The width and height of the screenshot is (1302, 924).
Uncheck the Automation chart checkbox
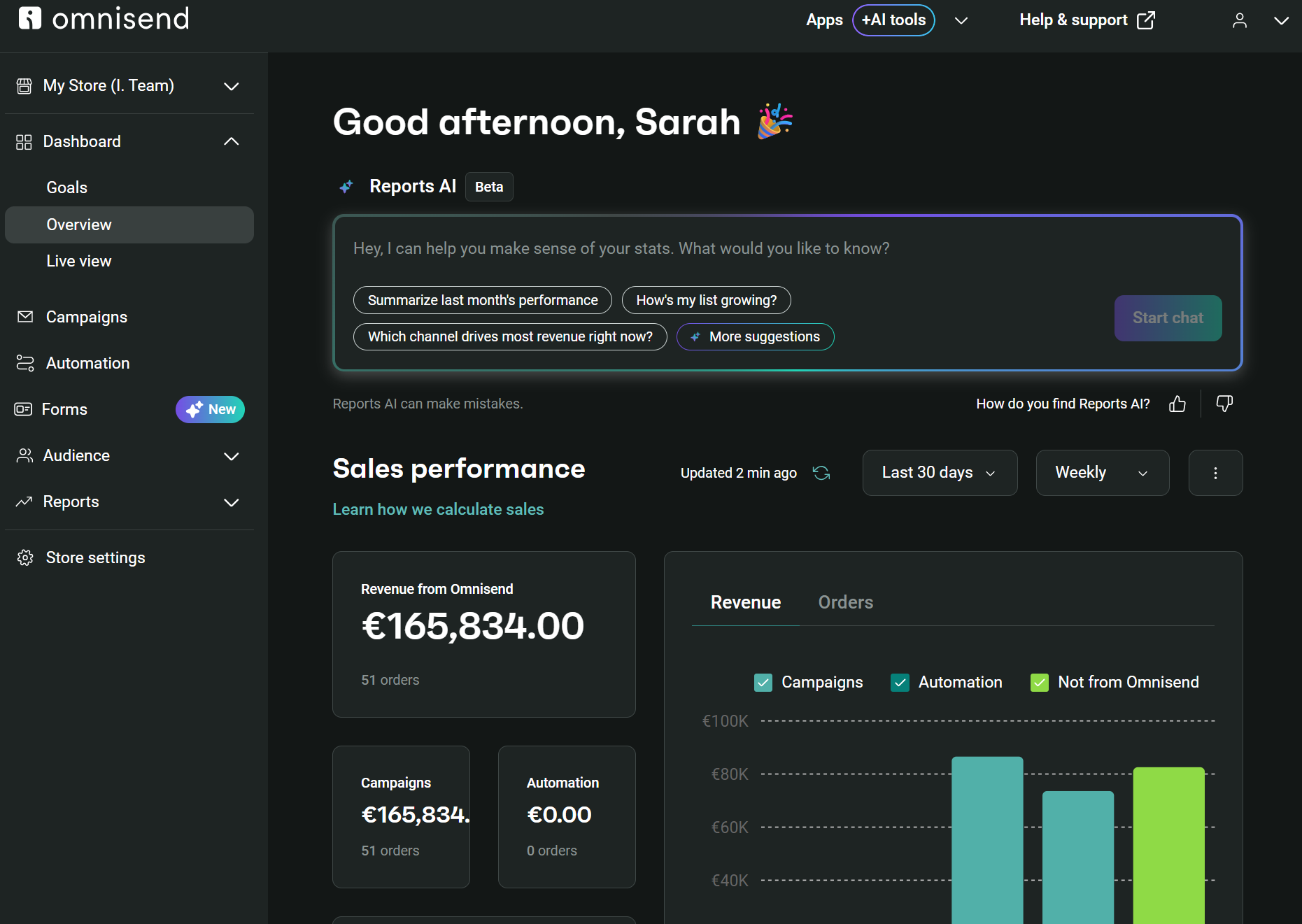pyautogui.click(x=900, y=683)
